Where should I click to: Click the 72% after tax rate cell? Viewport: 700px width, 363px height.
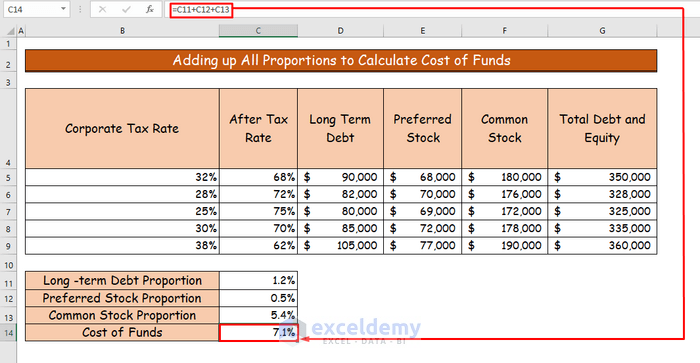(258, 194)
